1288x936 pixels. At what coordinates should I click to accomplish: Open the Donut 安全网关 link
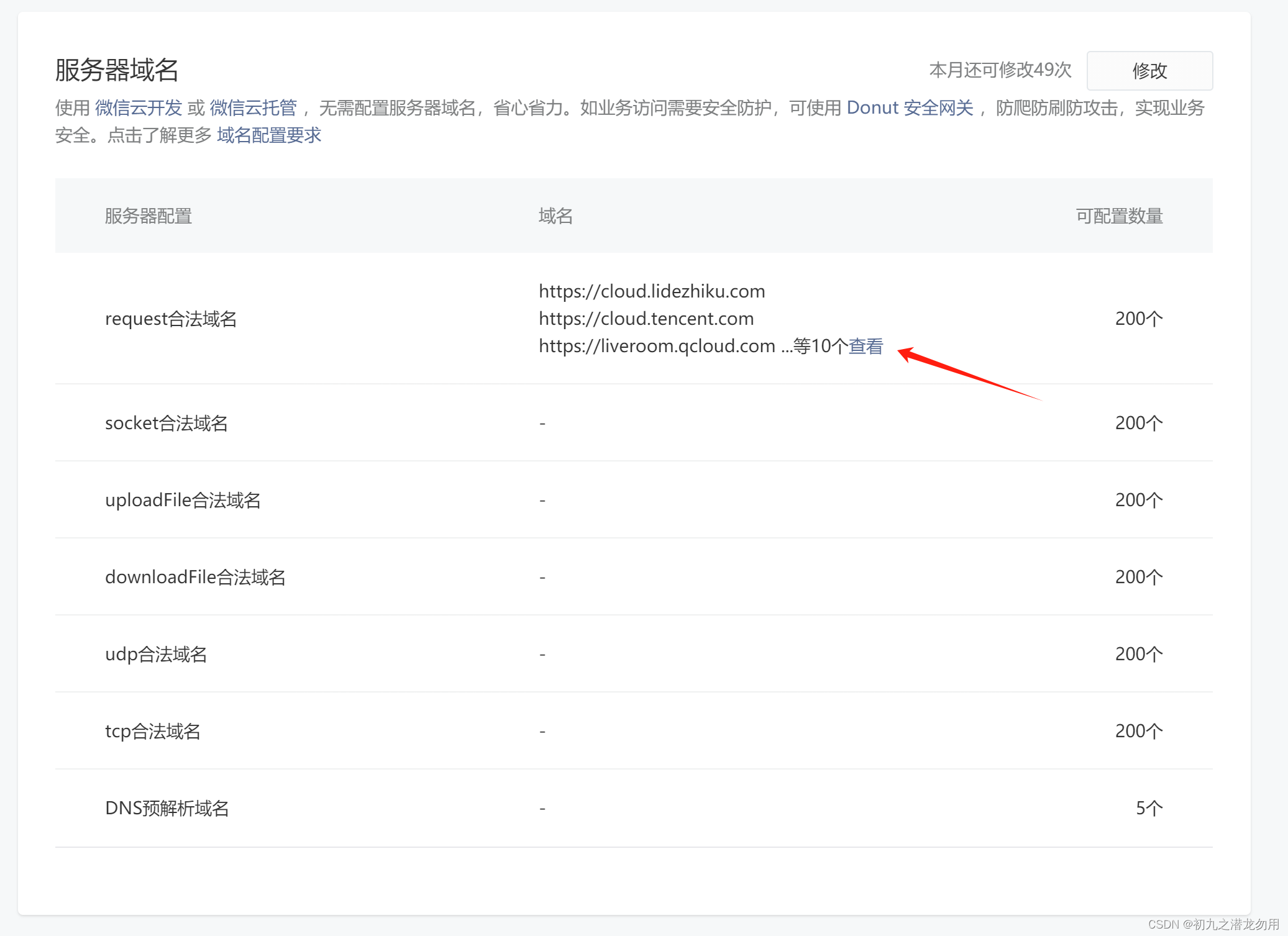909,108
